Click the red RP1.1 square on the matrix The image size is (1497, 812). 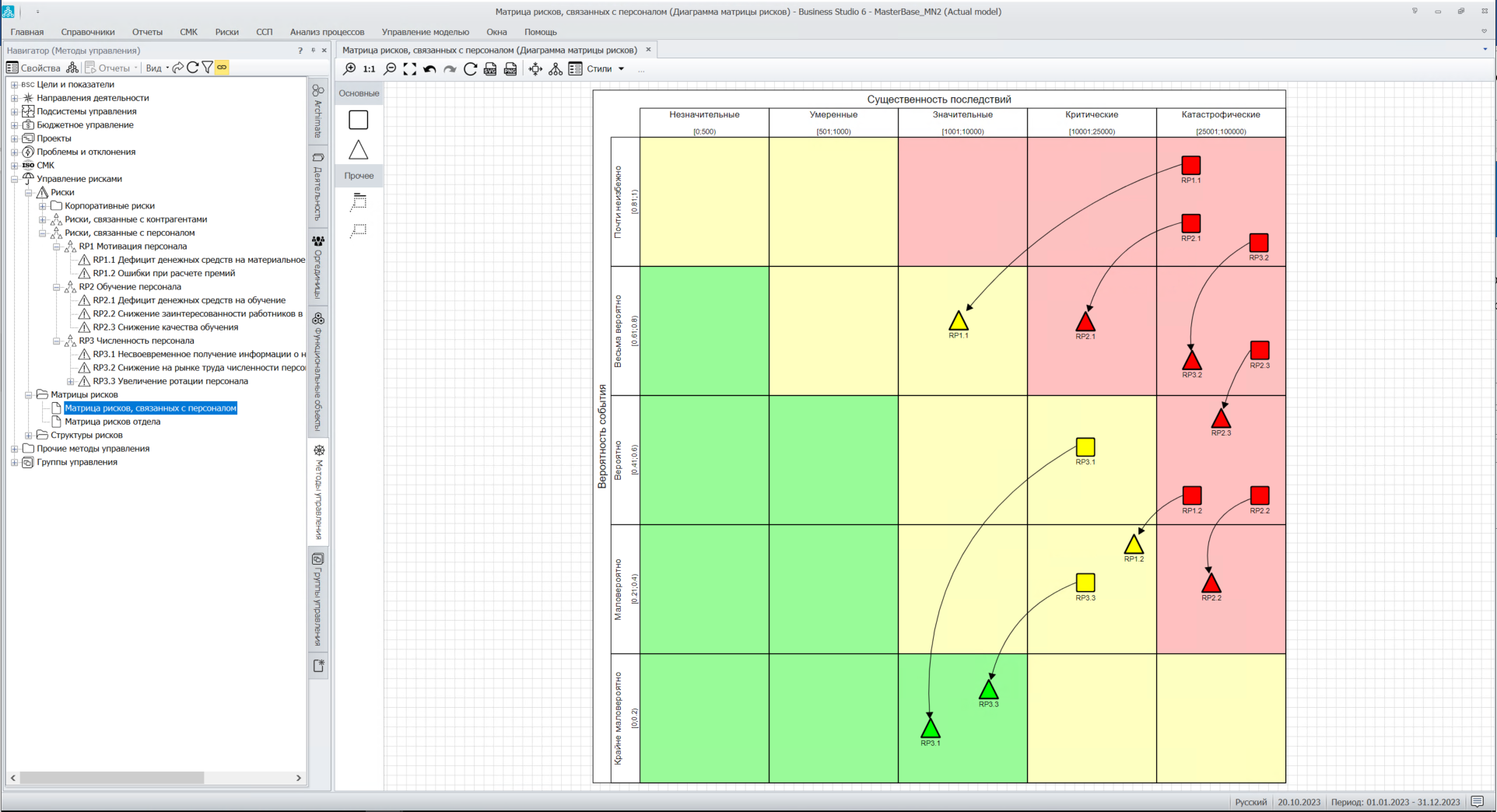pyautogui.click(x=1190, y=165)
